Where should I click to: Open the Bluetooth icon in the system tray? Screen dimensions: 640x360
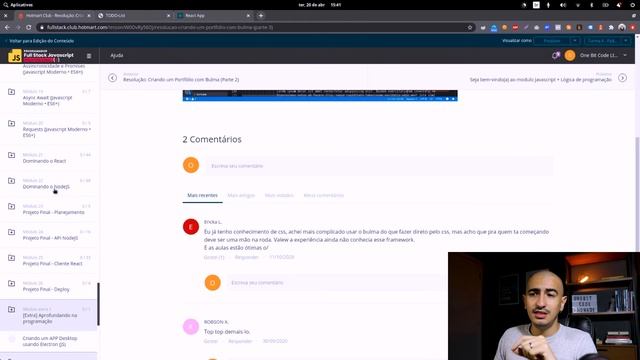click(591, 5)
